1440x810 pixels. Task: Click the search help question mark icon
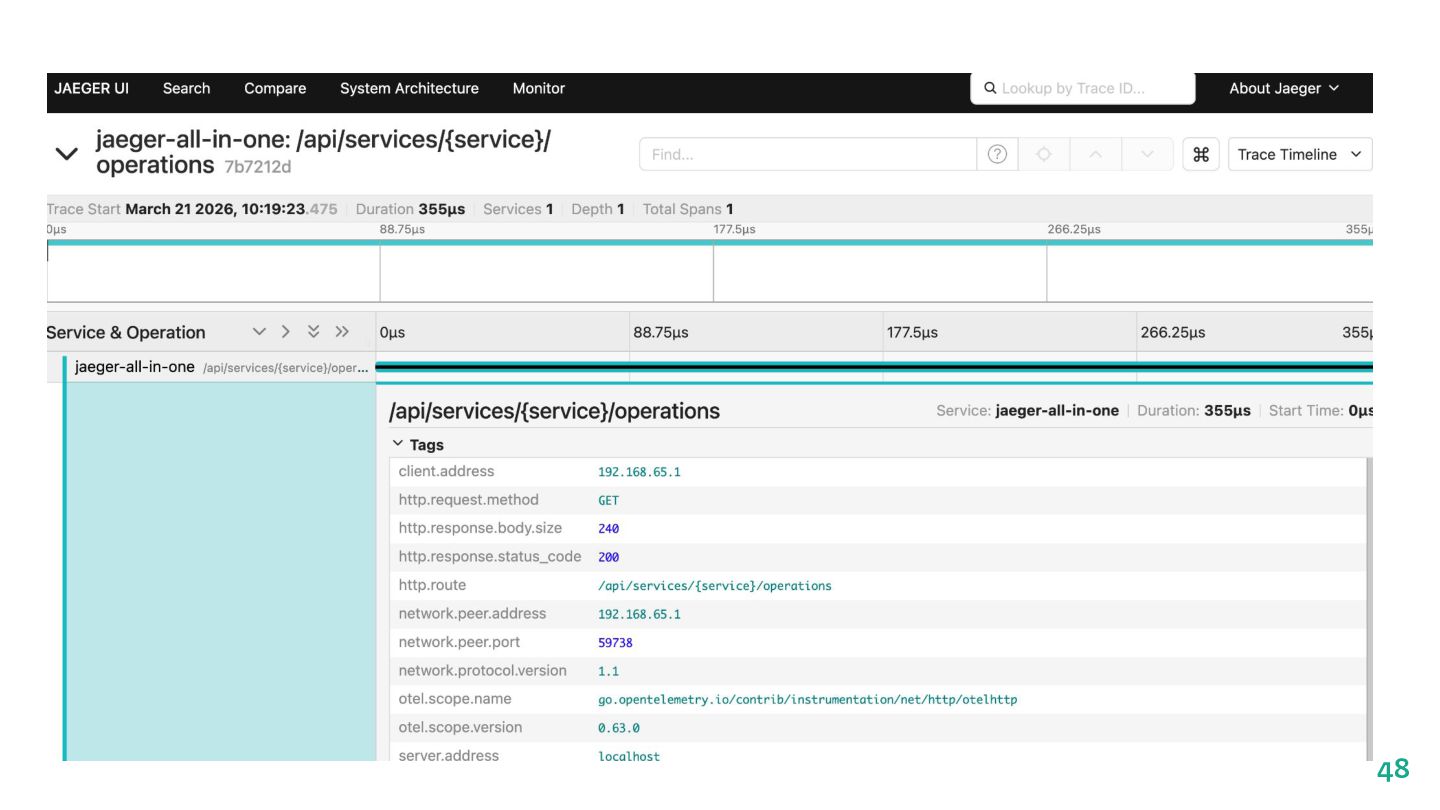(997, 154)
